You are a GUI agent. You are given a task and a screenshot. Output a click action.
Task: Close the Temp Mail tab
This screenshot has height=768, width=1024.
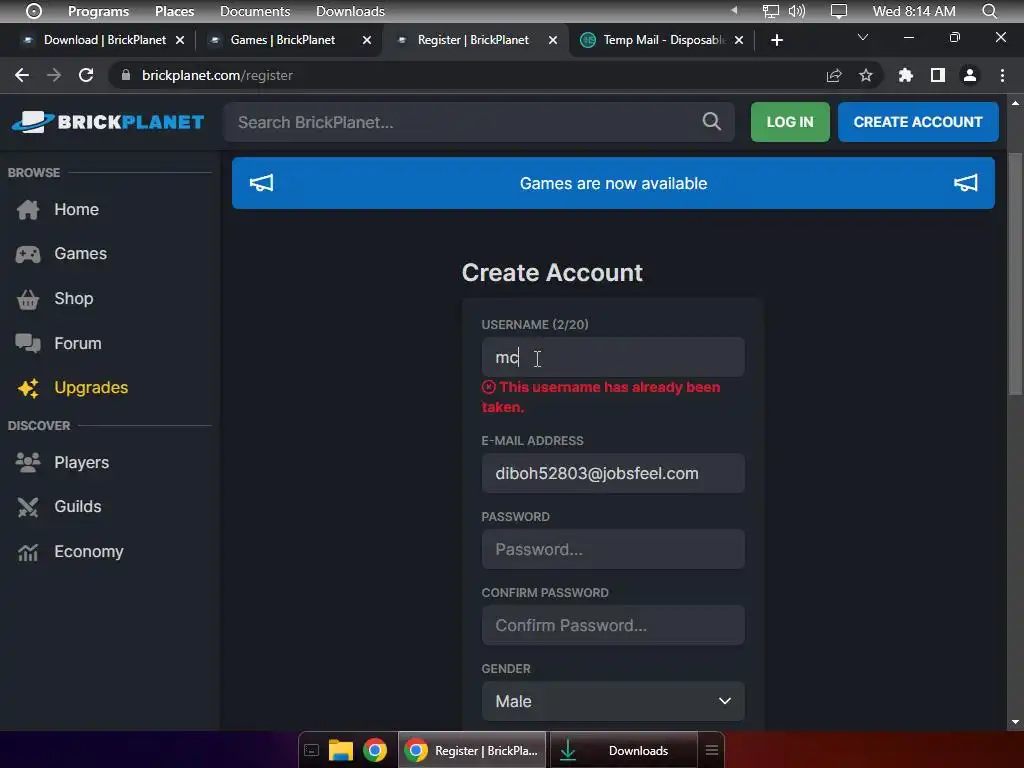pyautogui.click(x=739, y=40)
